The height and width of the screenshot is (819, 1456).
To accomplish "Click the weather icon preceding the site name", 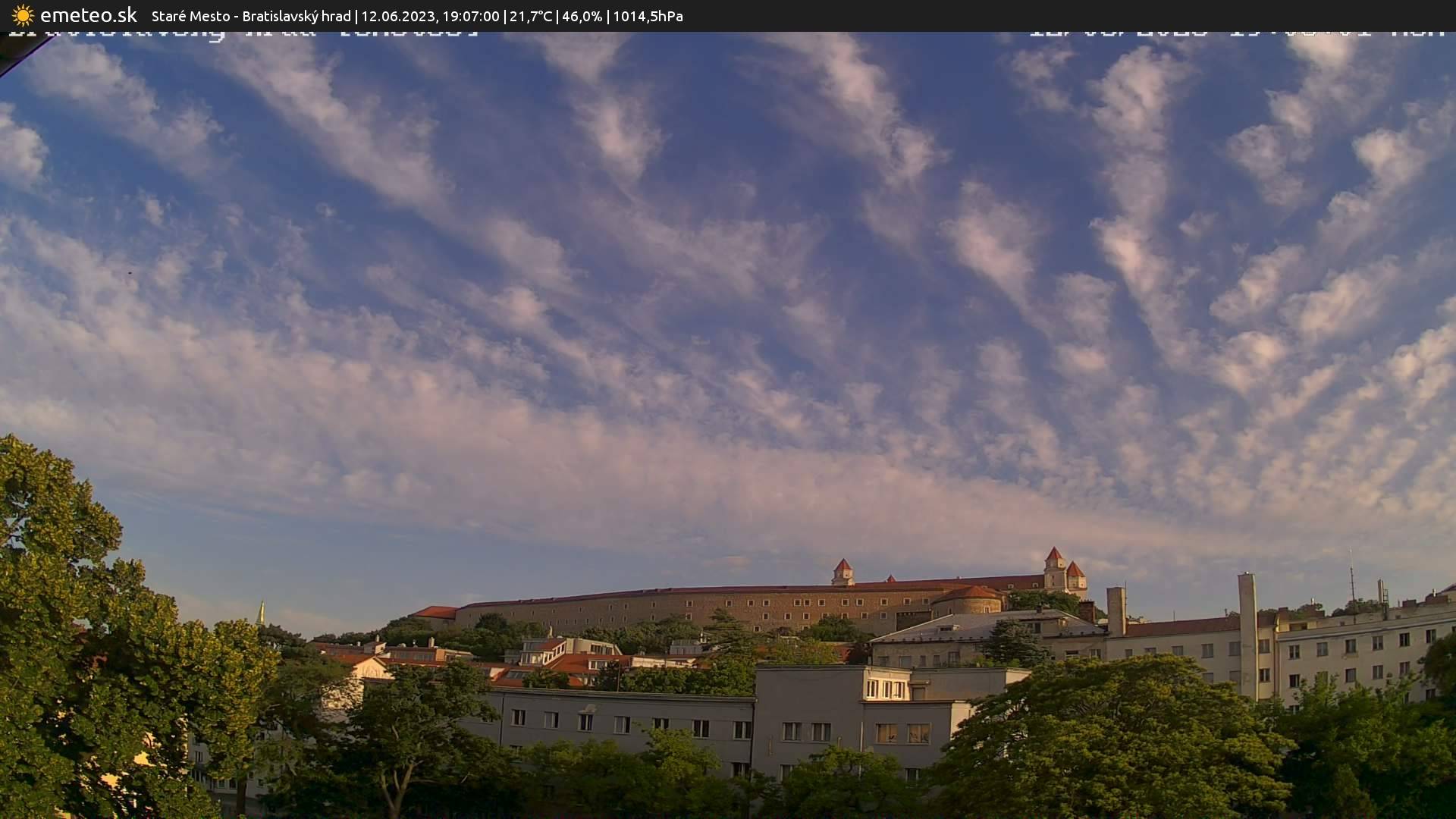I will tap(21, 15).
